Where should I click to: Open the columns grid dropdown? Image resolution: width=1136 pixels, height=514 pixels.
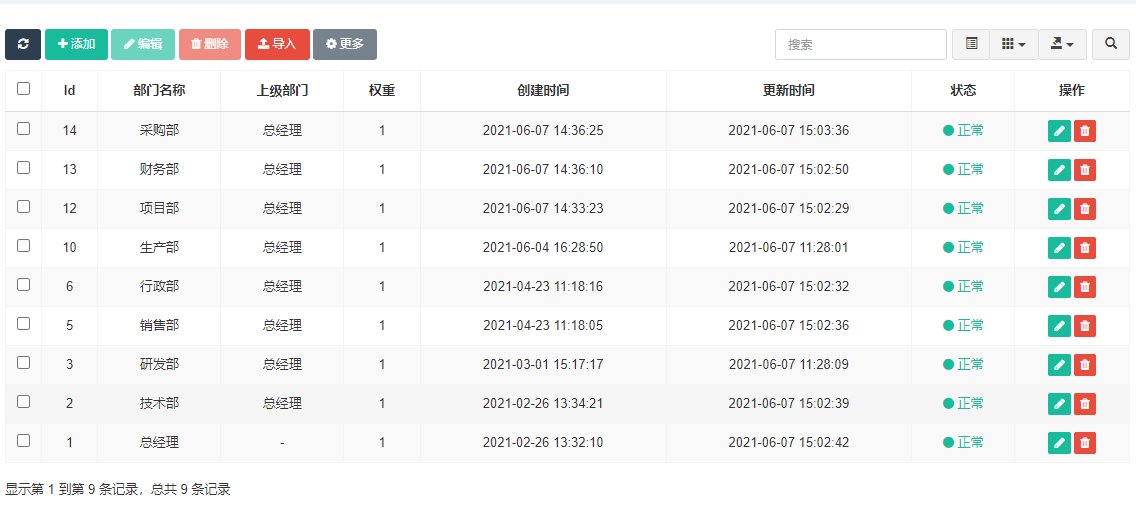[1014, 44]
